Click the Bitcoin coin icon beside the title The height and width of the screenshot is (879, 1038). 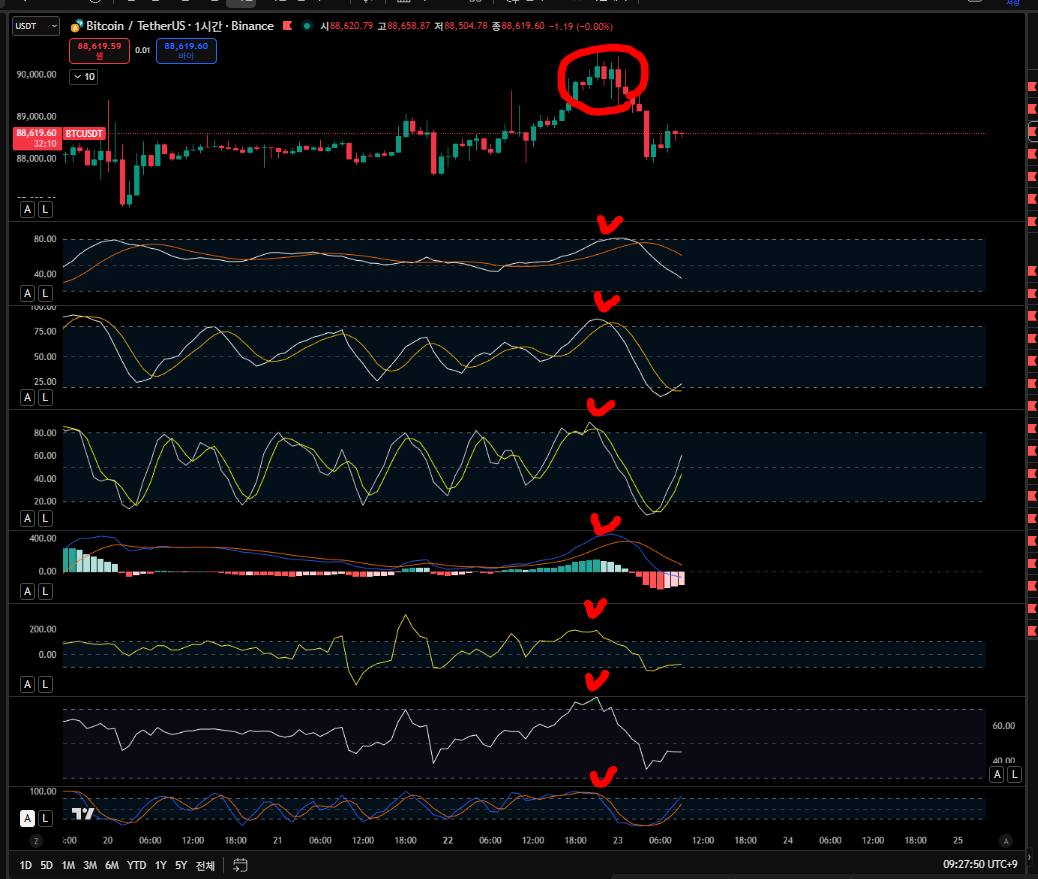[x=77, y=26]
